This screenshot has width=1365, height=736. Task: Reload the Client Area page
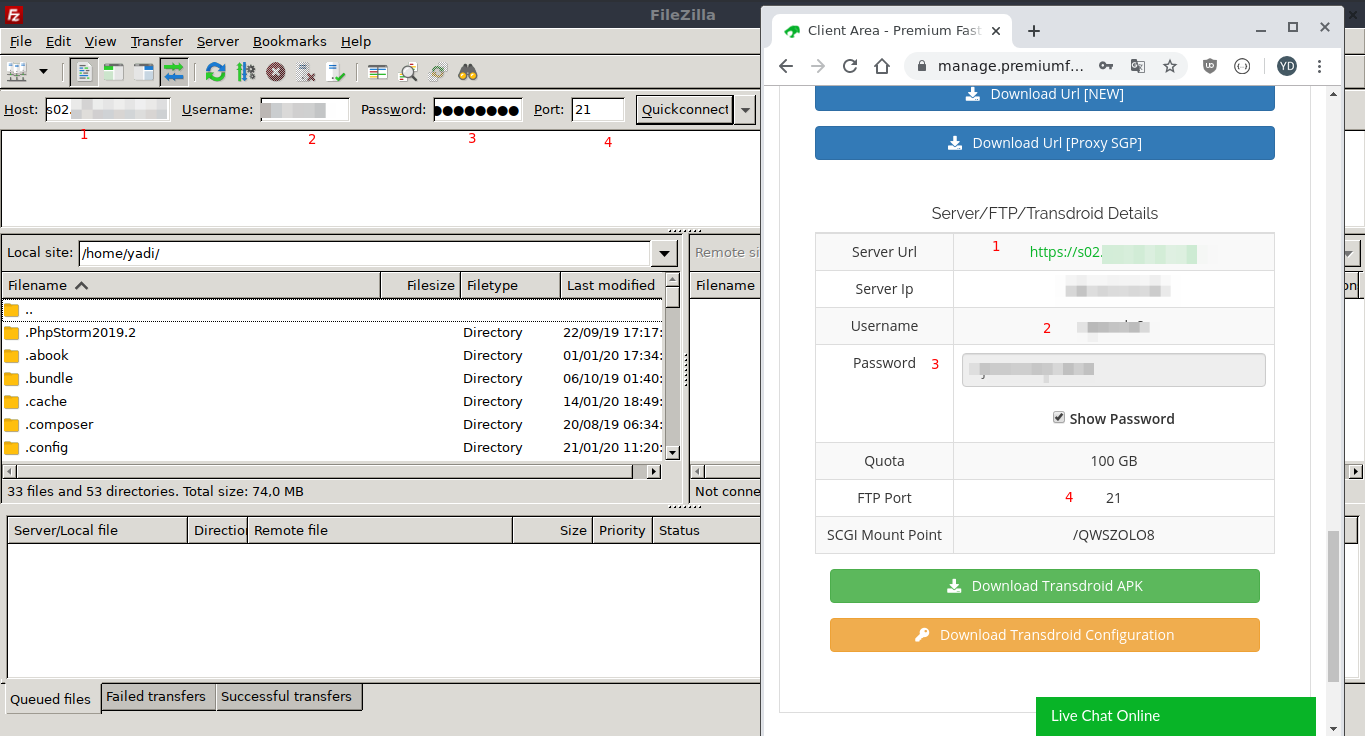(x=850, y=66)
